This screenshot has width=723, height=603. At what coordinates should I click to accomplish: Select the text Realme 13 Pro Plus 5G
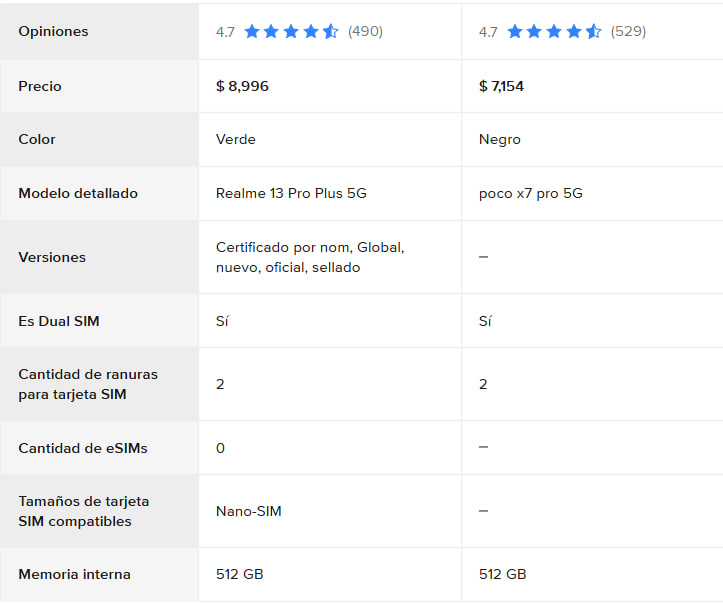(291, 193)
